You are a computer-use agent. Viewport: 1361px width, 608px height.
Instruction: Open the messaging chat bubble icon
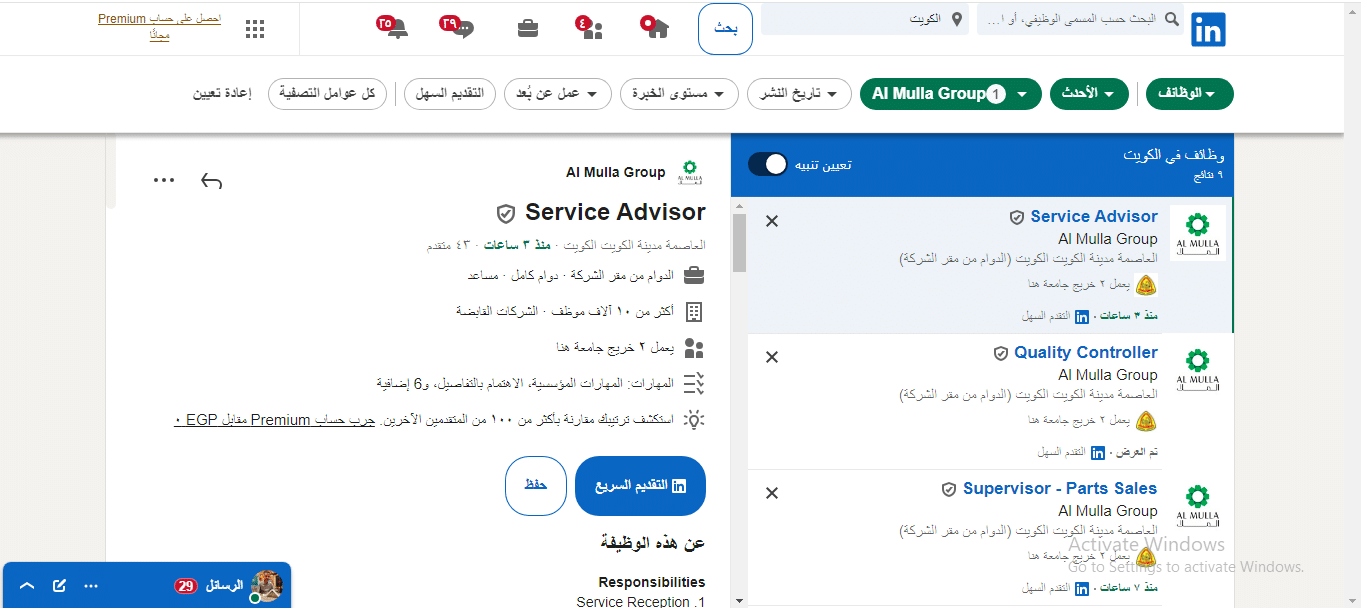point(462,28)
